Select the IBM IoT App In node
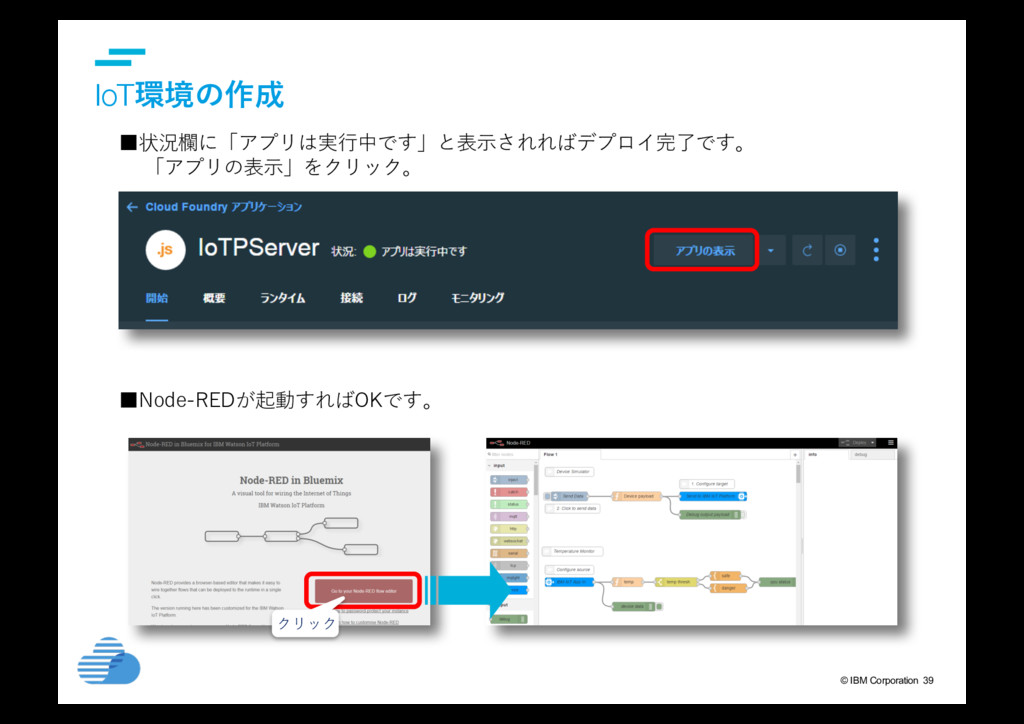The image size is (1024, 724). point(570,582)
